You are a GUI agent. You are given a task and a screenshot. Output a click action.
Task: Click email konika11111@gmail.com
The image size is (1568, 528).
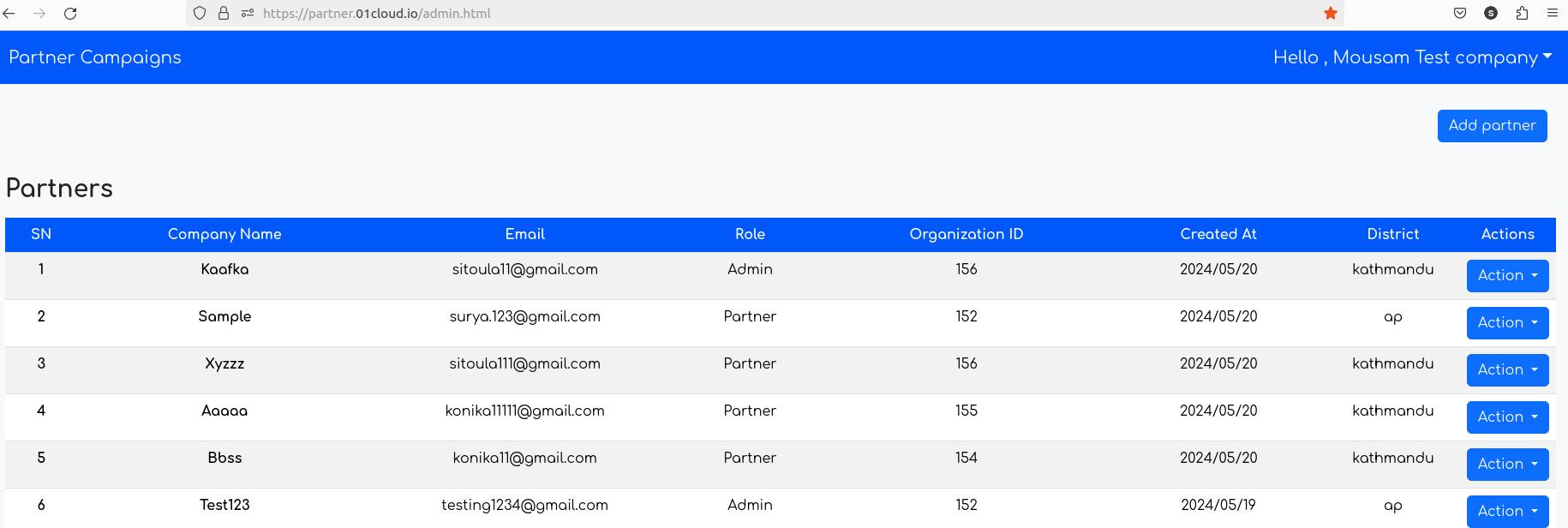525,411
